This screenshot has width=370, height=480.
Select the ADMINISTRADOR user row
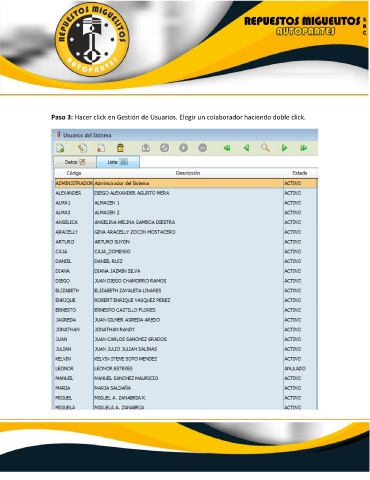click(186, 183)
